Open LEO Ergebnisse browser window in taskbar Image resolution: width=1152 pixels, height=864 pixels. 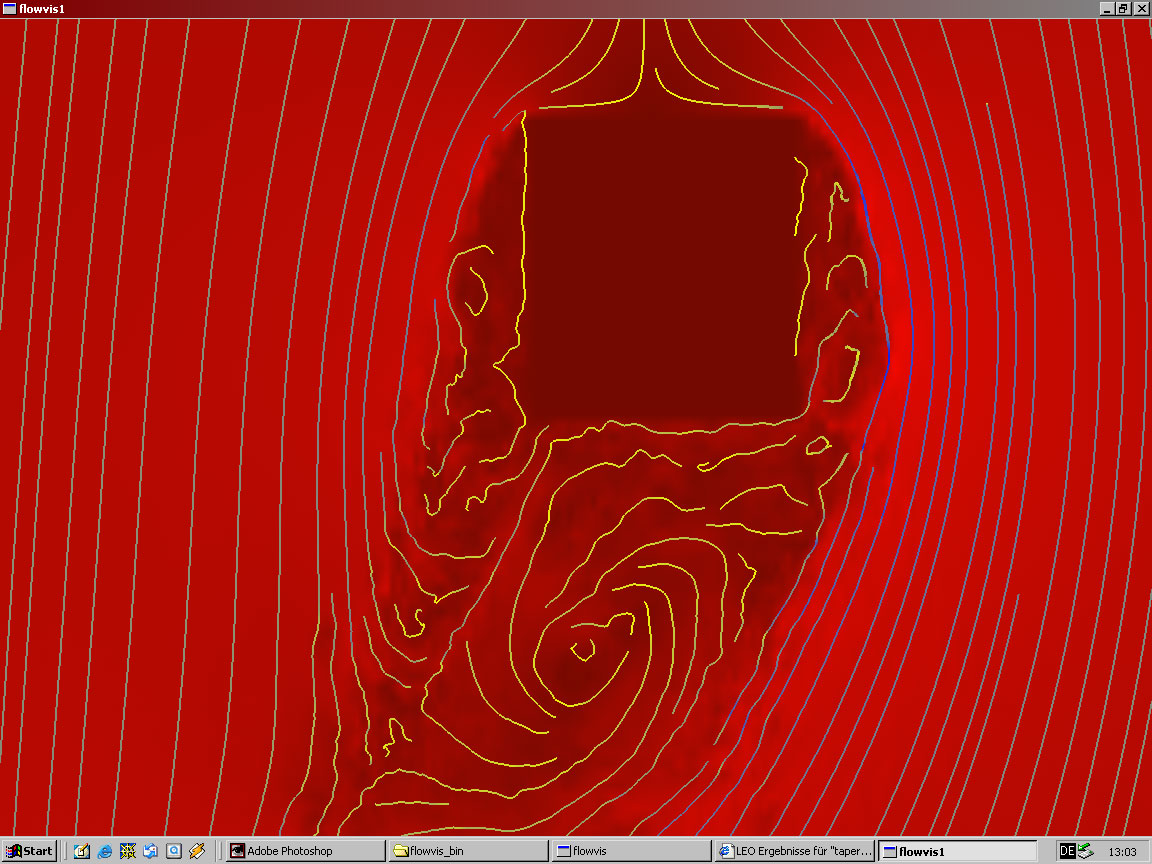[796, 851]
